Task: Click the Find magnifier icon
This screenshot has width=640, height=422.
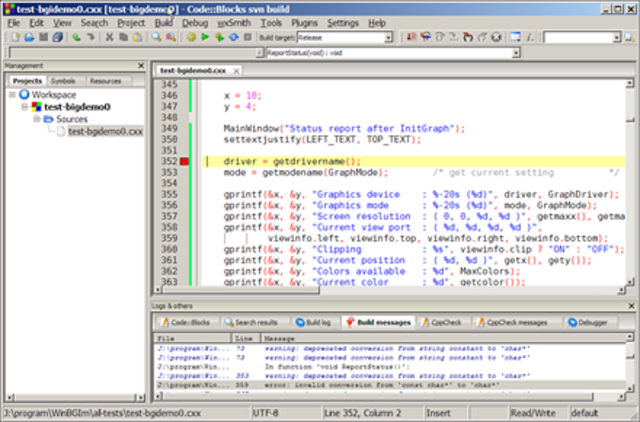Action: (156, 37)
